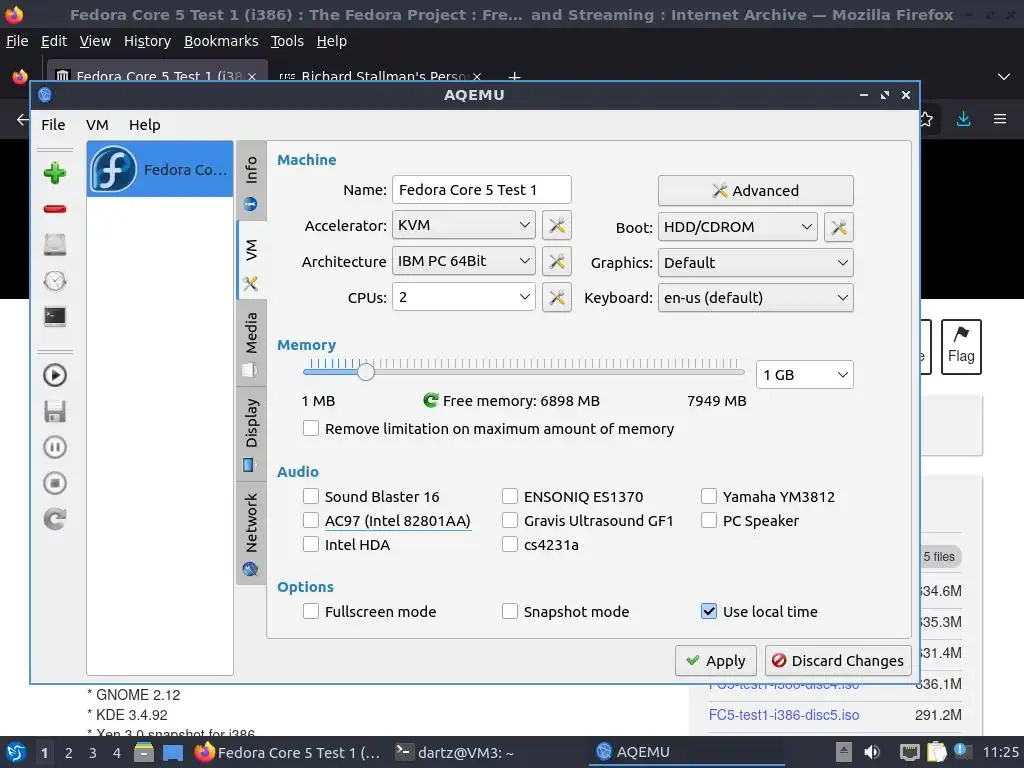The height and width of the screenshot is (768, 1024).
Task: Check the Sound Blaster 16 audio option
Action: tap(311, 496)
